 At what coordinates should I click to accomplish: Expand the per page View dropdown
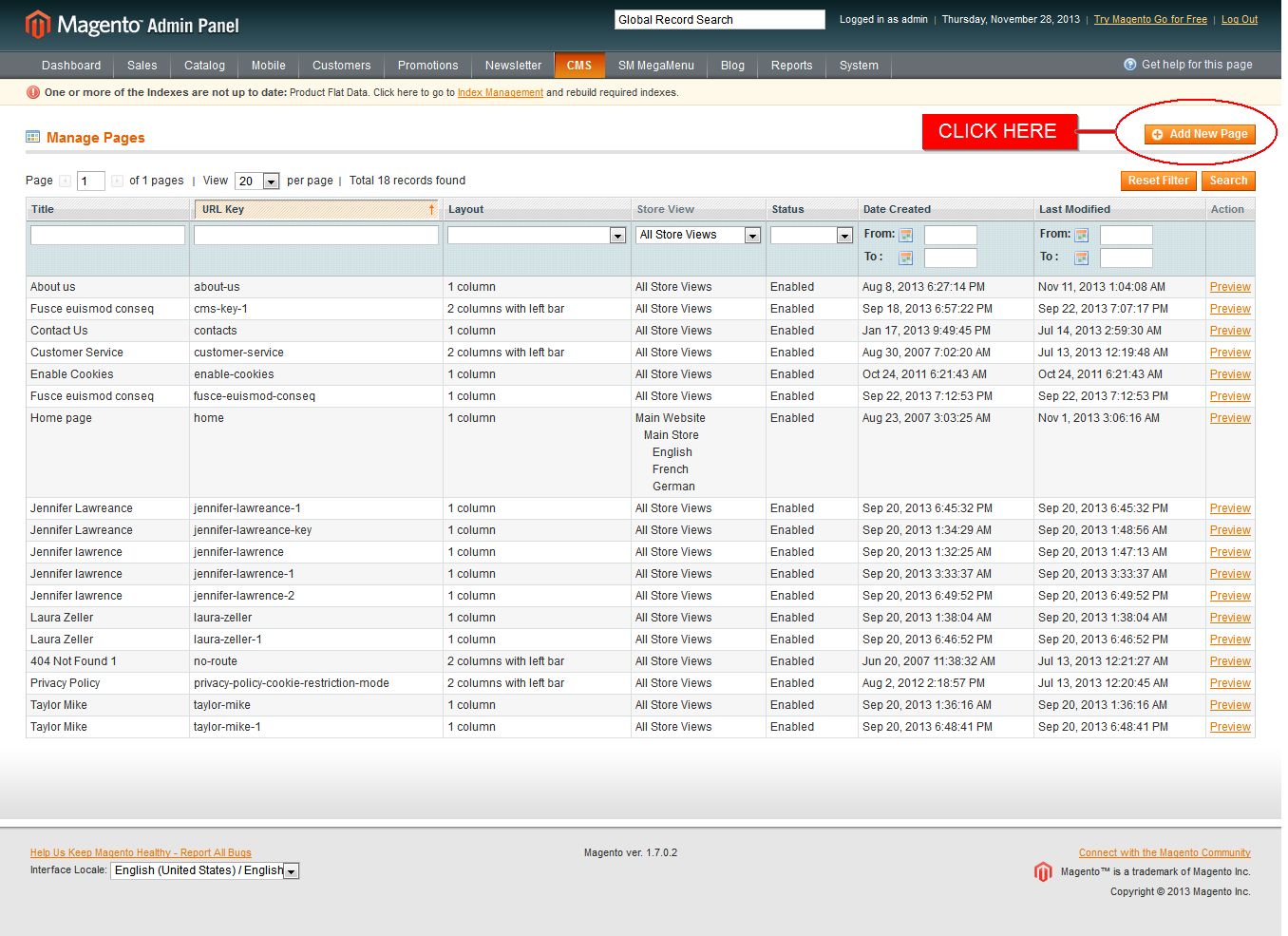point(256,181)
